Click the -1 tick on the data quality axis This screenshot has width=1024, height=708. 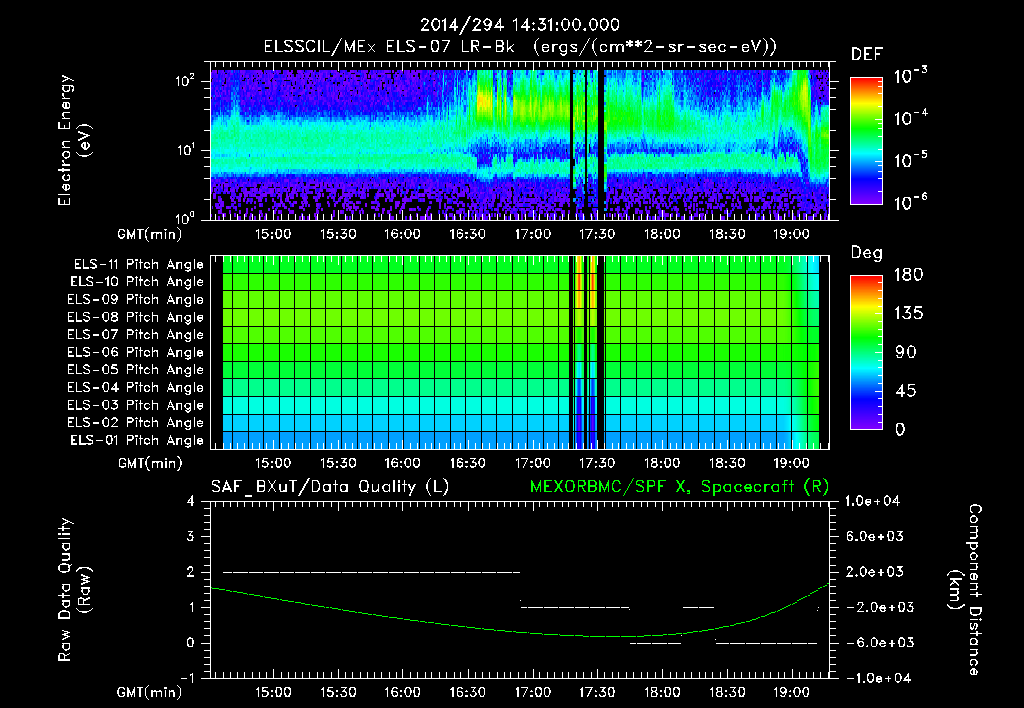pyautogui.click(x=187, y=678)
